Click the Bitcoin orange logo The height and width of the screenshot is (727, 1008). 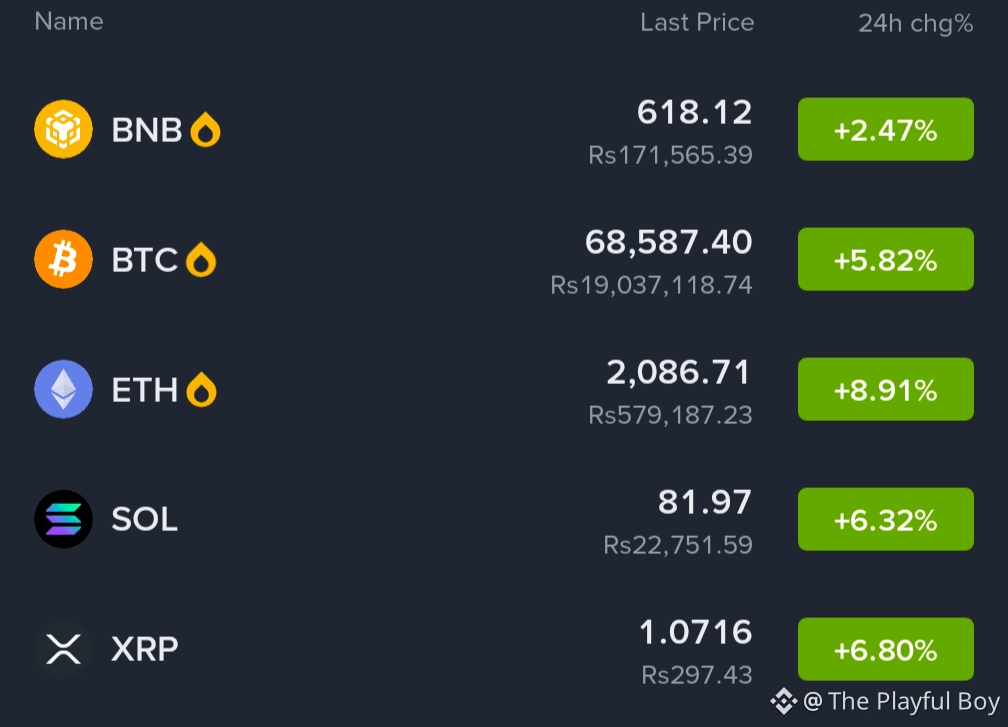coord(63,259)
